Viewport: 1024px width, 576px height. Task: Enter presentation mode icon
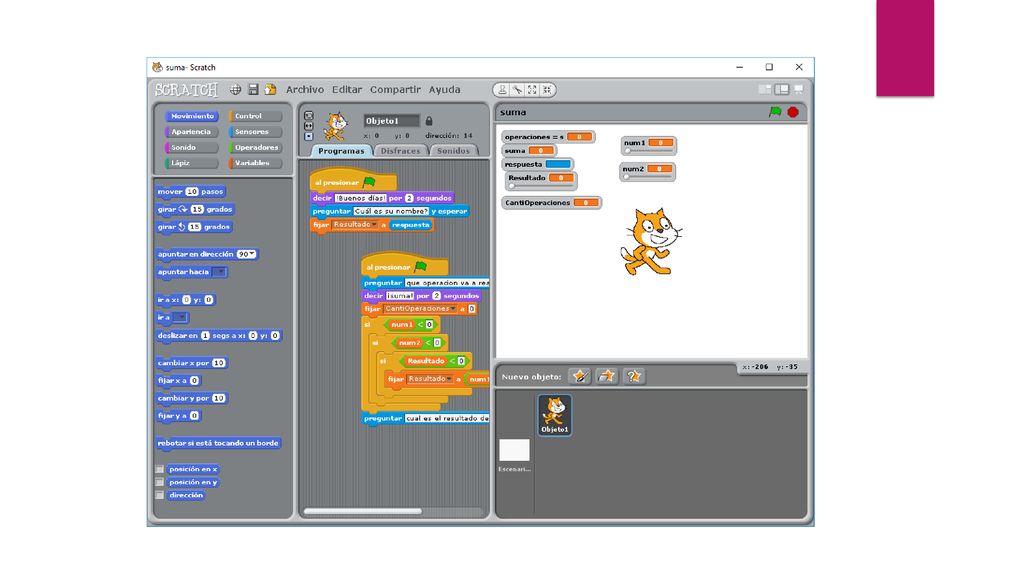tap(799, 89)
